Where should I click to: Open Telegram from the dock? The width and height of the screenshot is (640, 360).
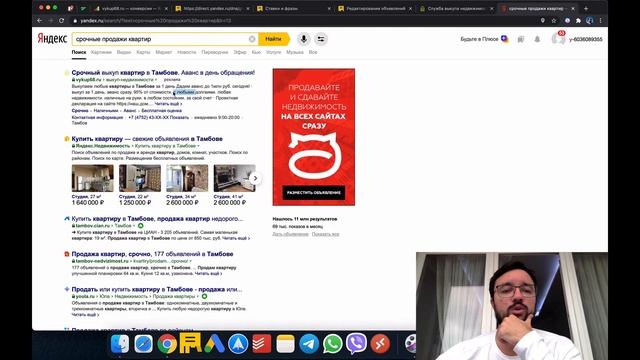[x=309, y=344]
